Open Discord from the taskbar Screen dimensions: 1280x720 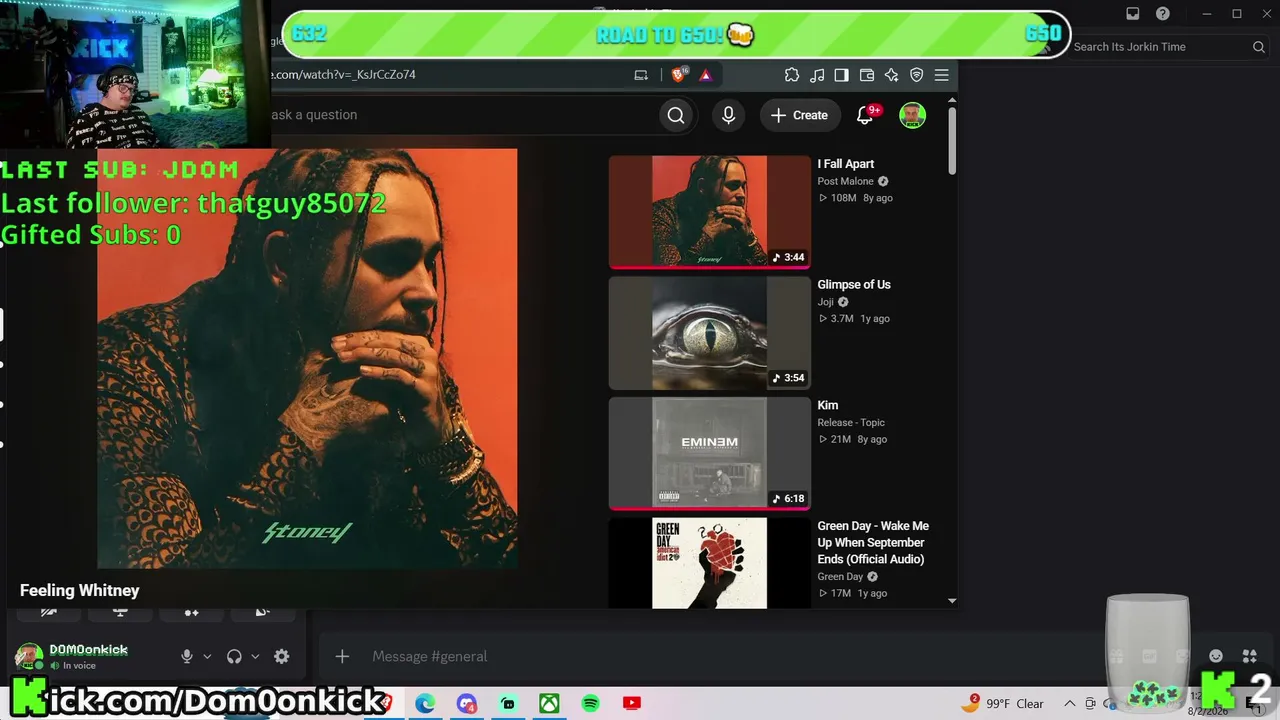click(467, 703)
